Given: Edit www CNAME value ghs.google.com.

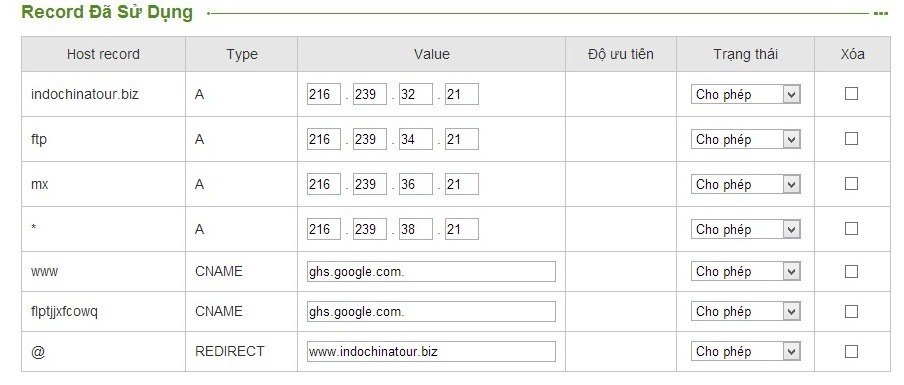Looking at the screenshot, I should point(431,271).
